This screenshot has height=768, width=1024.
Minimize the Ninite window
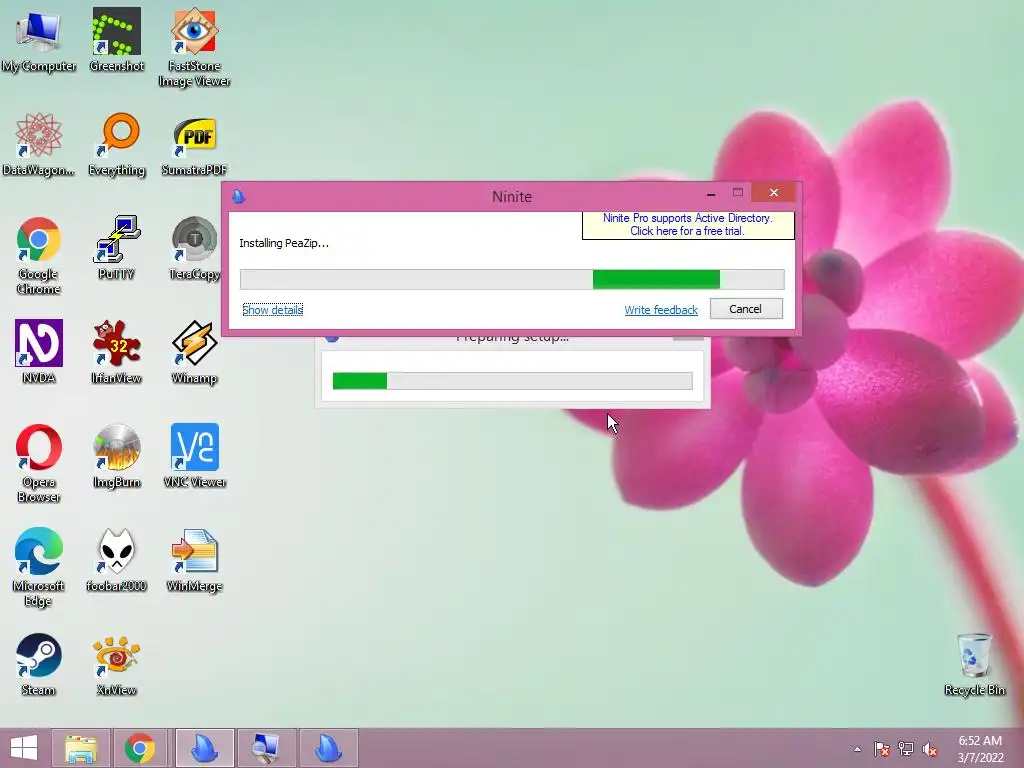click(711, 194)
